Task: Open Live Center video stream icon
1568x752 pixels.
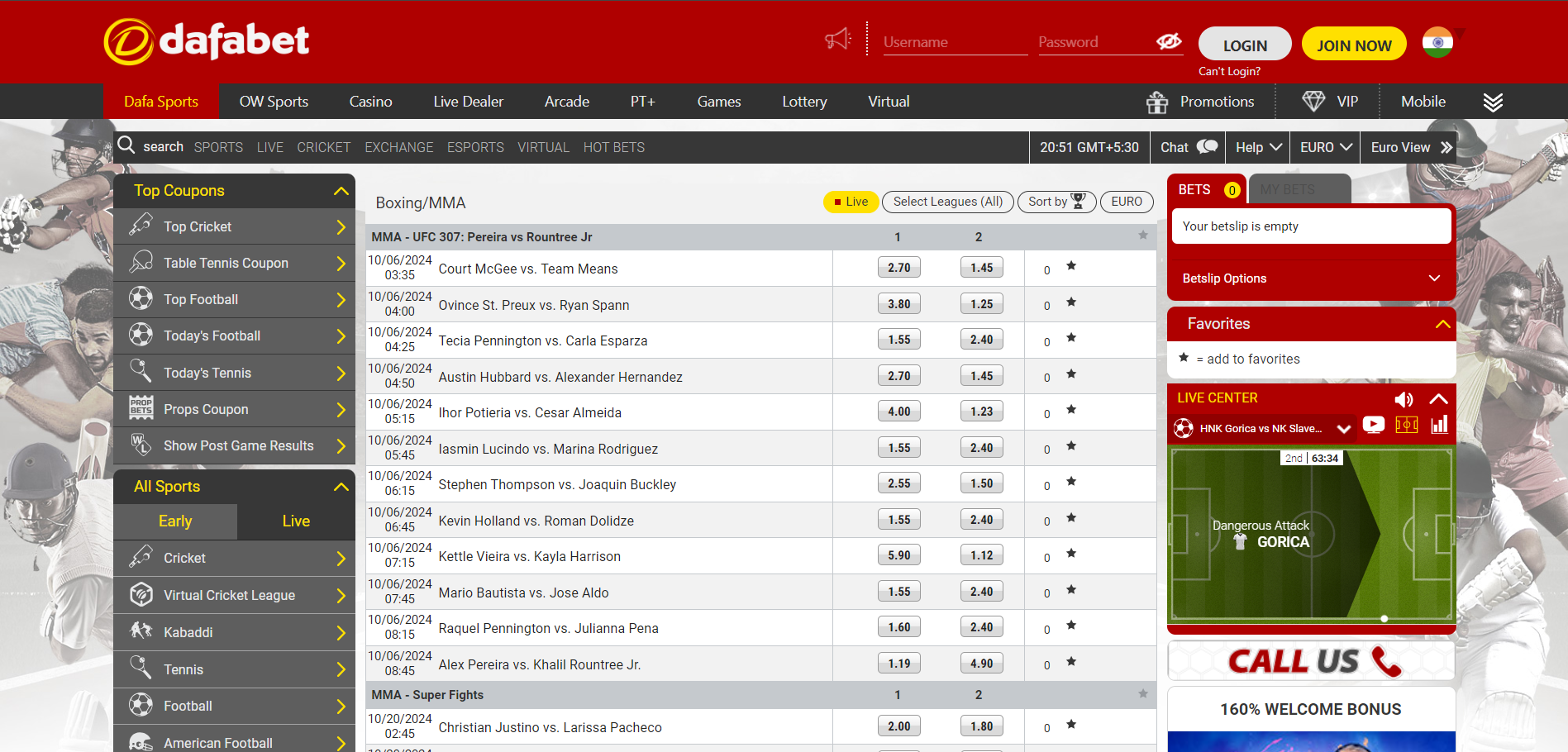Action: pos(1373,425)
